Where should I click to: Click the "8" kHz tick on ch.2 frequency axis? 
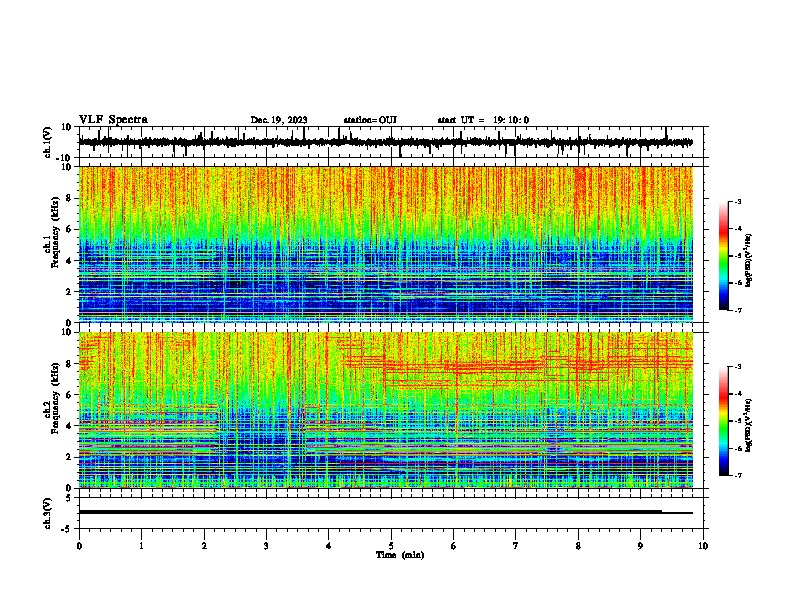point(70,364)
